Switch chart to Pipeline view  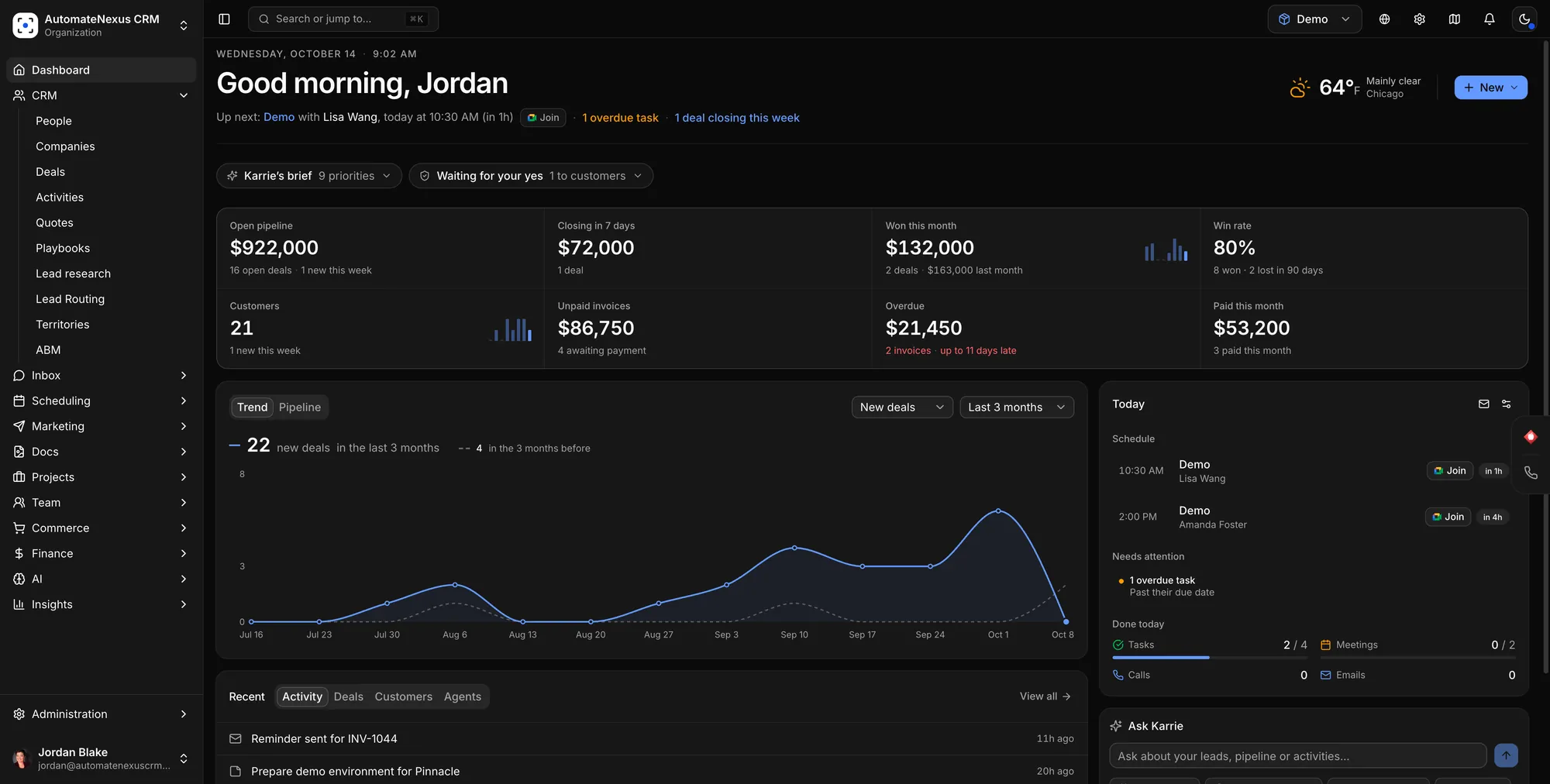(299, 407)
